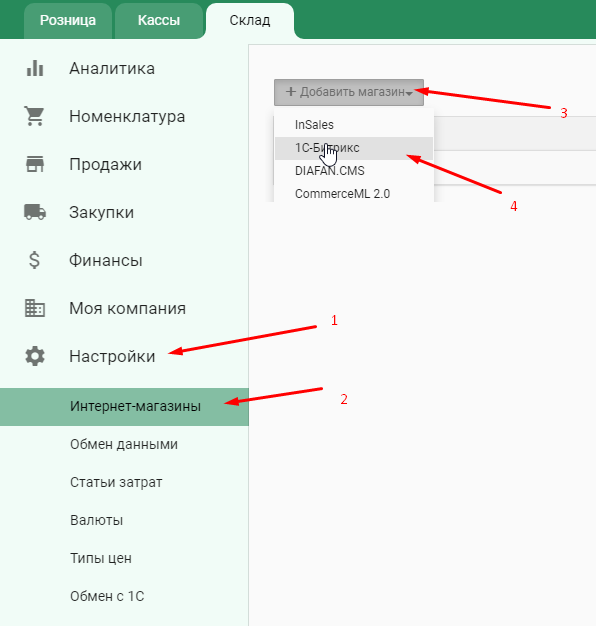Switch to the Розница tab
596x626 pixels.
point(68,21)
